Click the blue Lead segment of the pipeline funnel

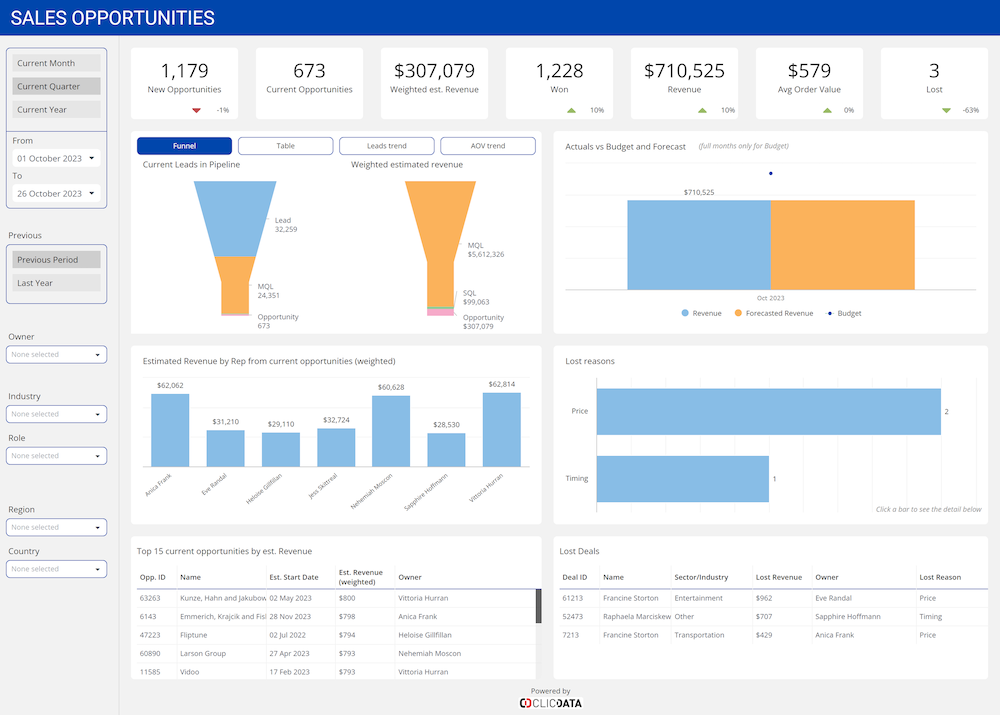click(x=235, y=219)
